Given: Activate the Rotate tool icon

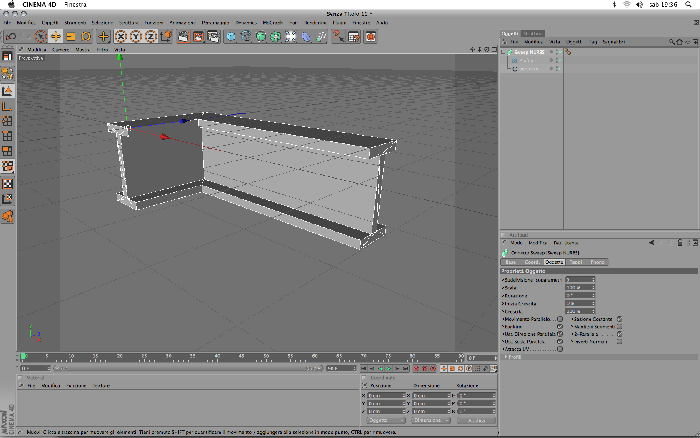Looking at the screenshot, I should (86, 36).
